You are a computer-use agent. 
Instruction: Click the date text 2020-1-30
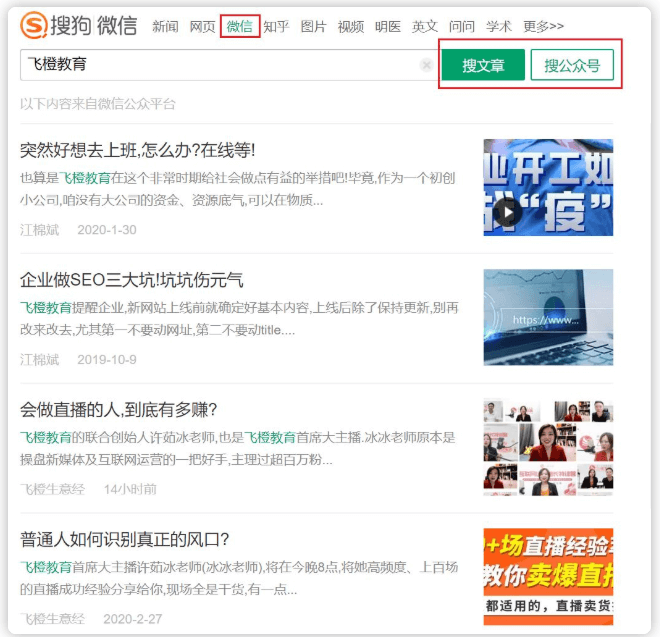coord(107,230)
